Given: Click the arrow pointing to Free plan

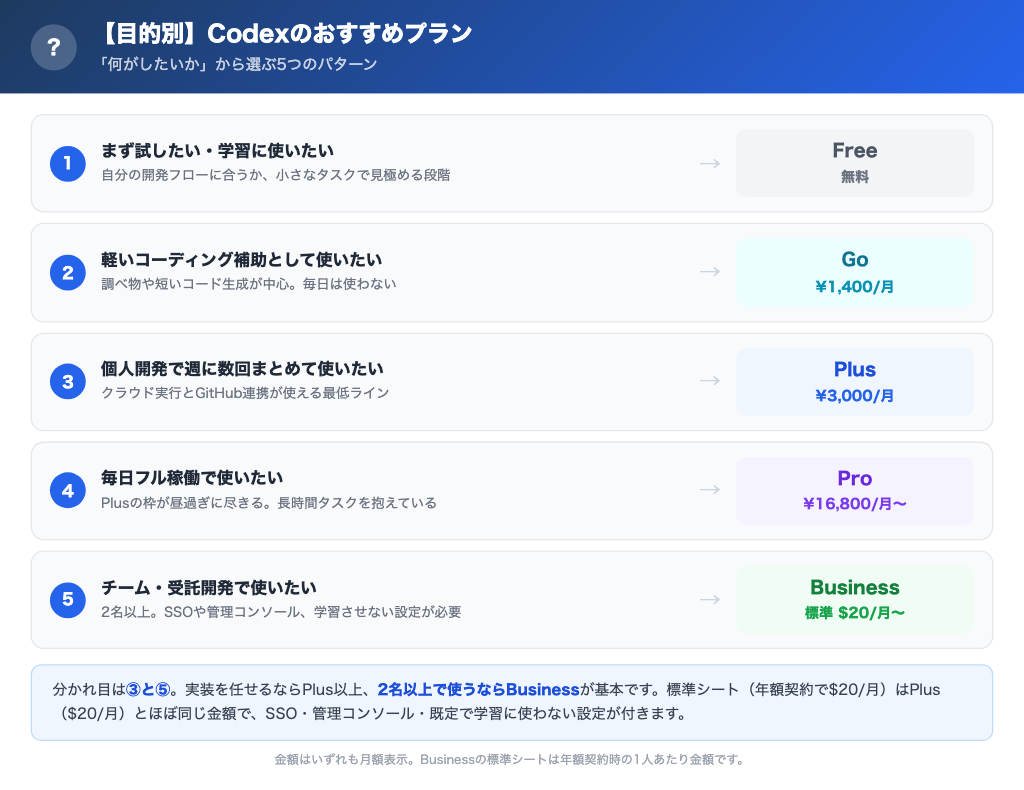Looking at the screenshot, I should (710, 163).
